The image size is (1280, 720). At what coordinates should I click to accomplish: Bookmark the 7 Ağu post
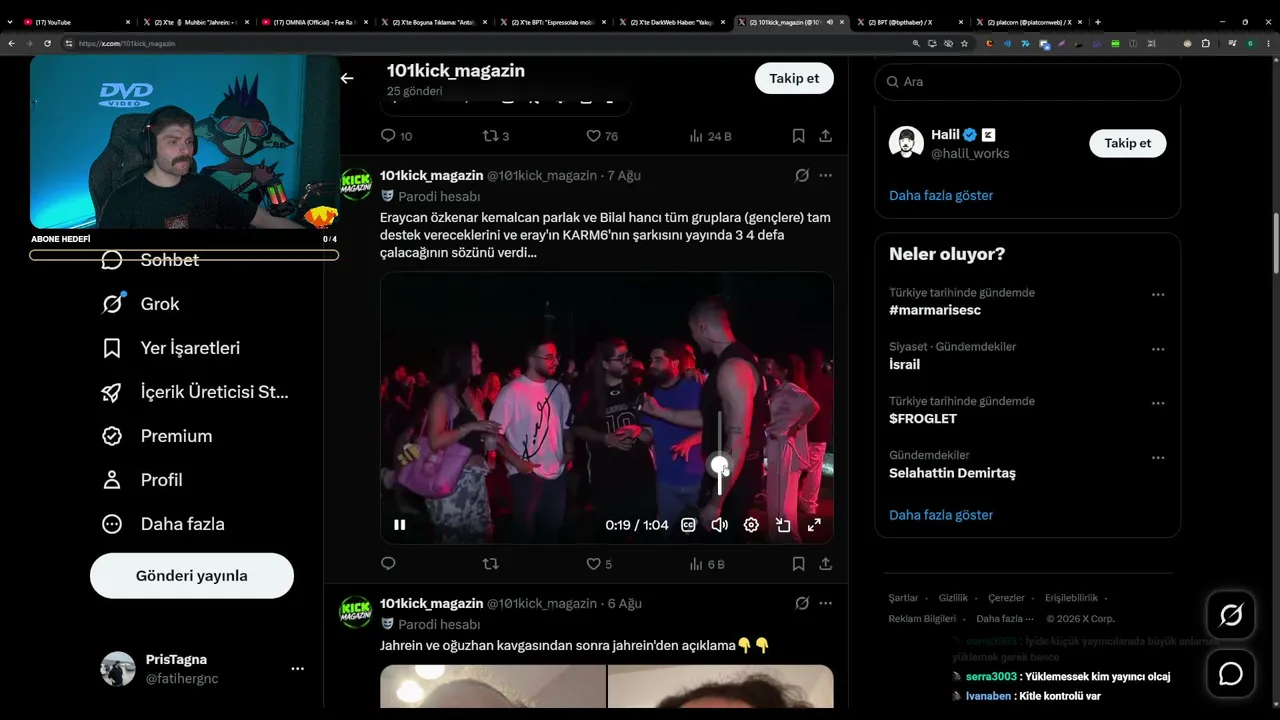click(798, 564)
